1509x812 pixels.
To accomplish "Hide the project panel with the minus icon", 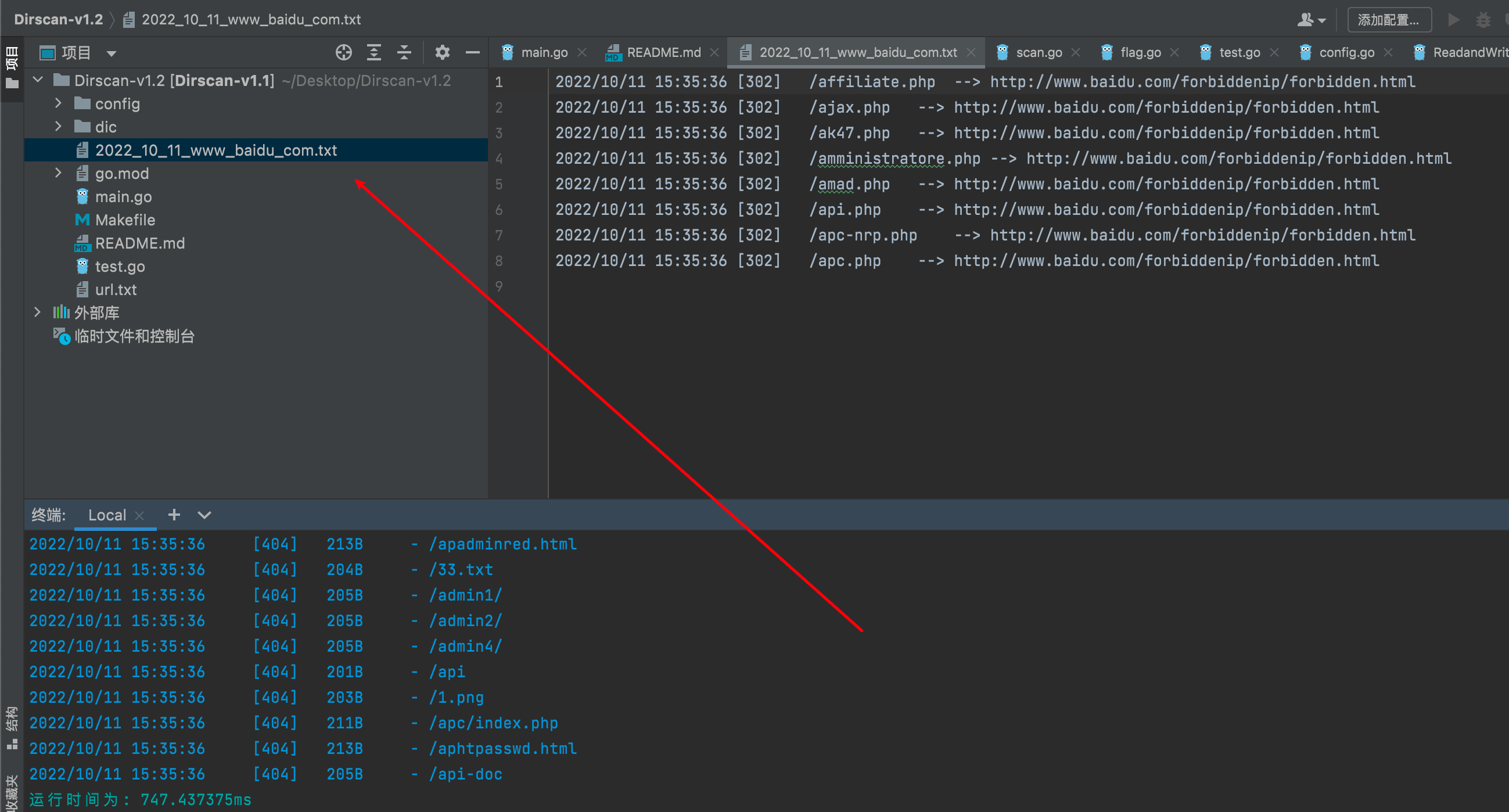I will coord(472,53).
